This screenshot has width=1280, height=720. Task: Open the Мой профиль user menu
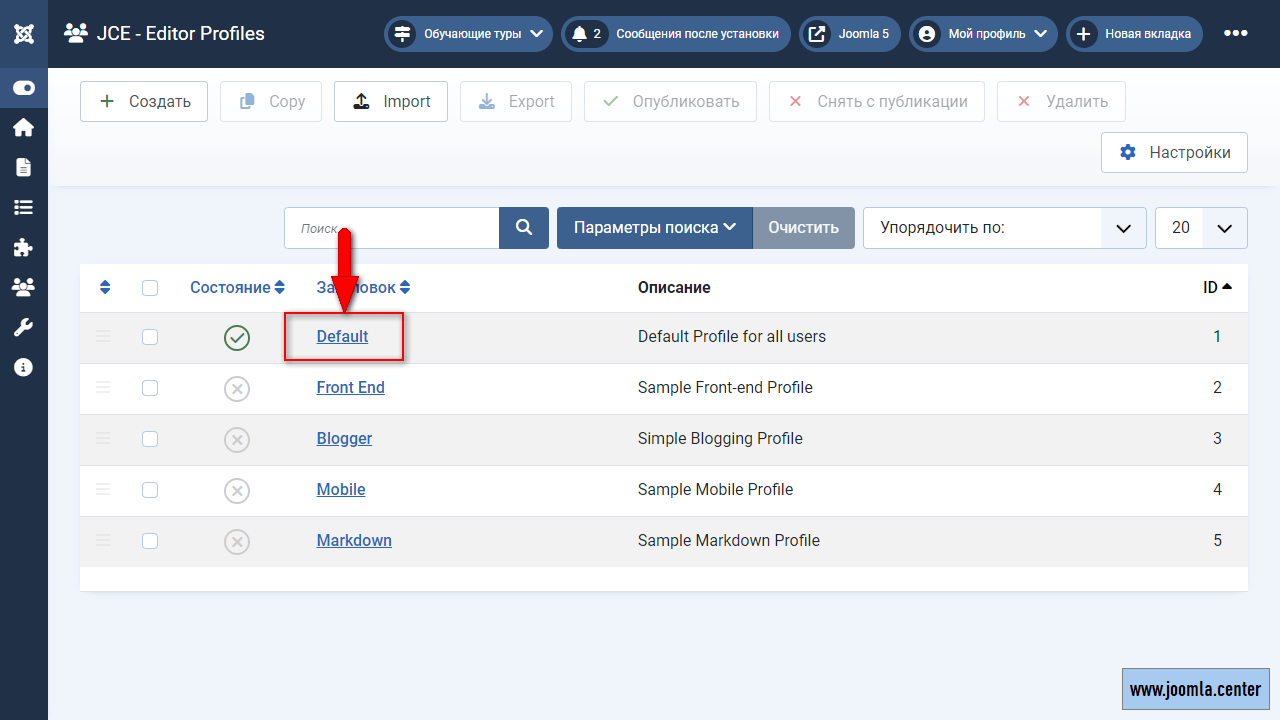(983, 34)
